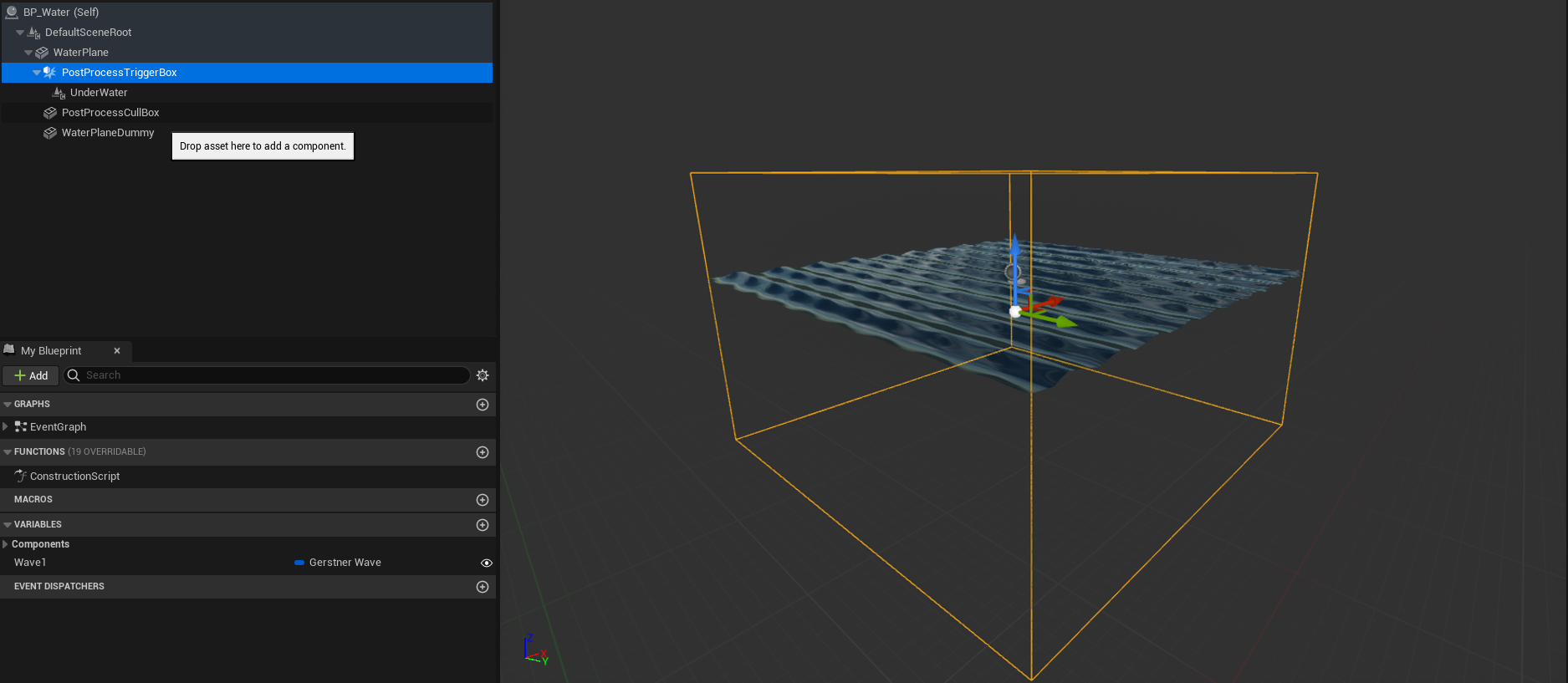
Task: Add a new variable with plus icon
Action: (x=482, y=525)
